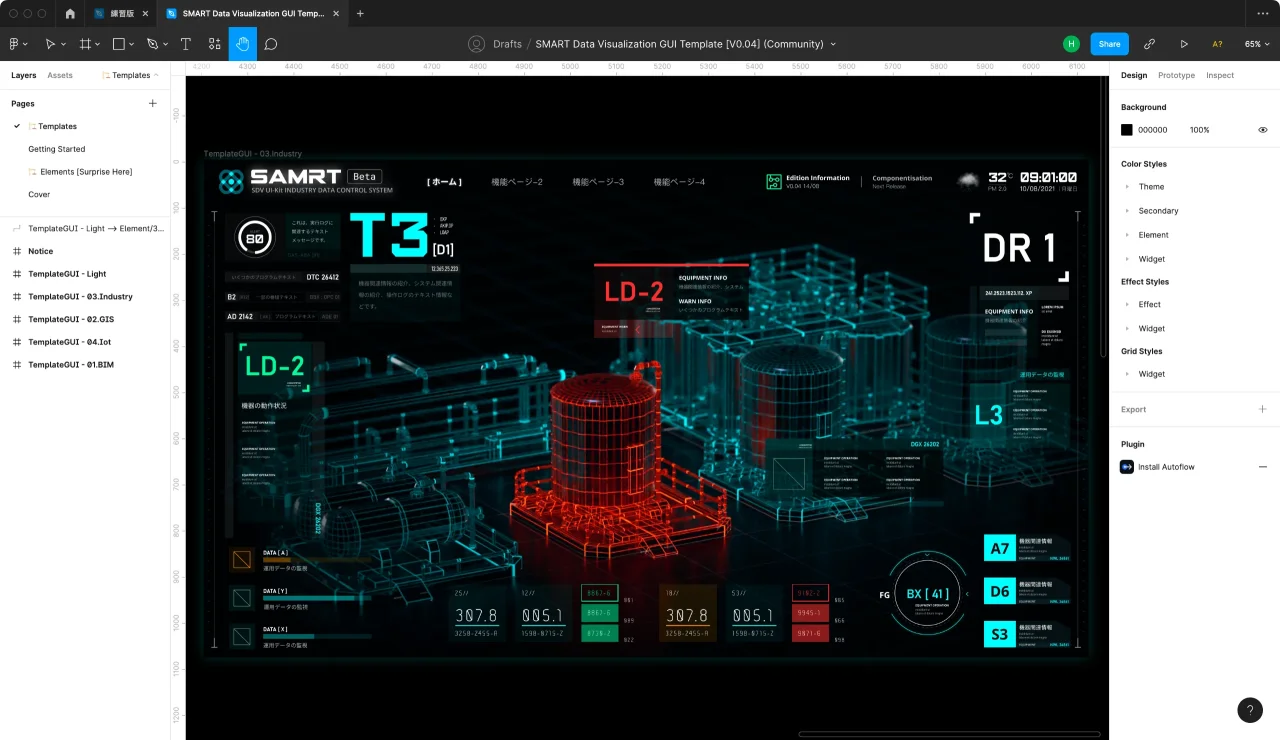The image size is (1280, 740).
Task: Activate the Hand tool
Action: pos(243,44)
